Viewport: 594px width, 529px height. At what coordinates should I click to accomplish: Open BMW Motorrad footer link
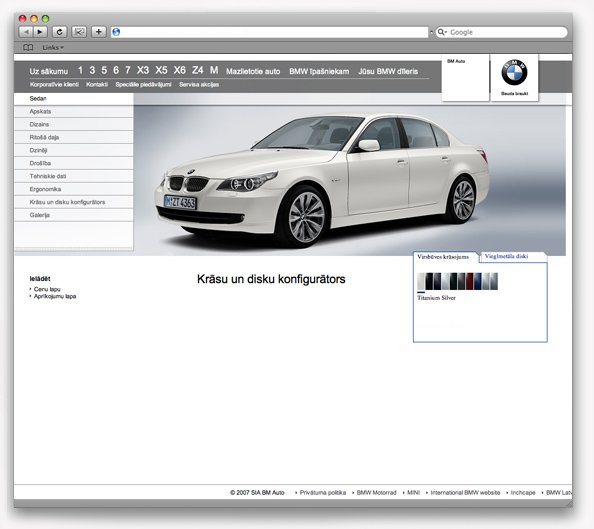(377, 493)
